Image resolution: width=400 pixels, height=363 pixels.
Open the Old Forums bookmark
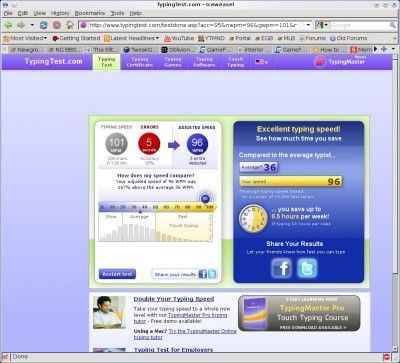348,38
